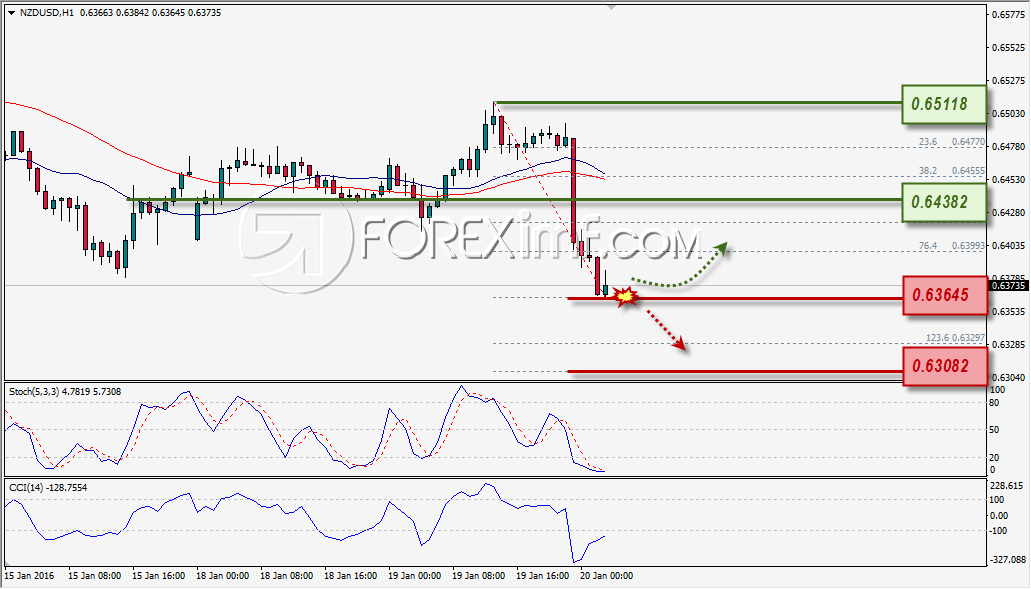Select the Fibonacci 123.6 0.63297 label

[955, 337]
